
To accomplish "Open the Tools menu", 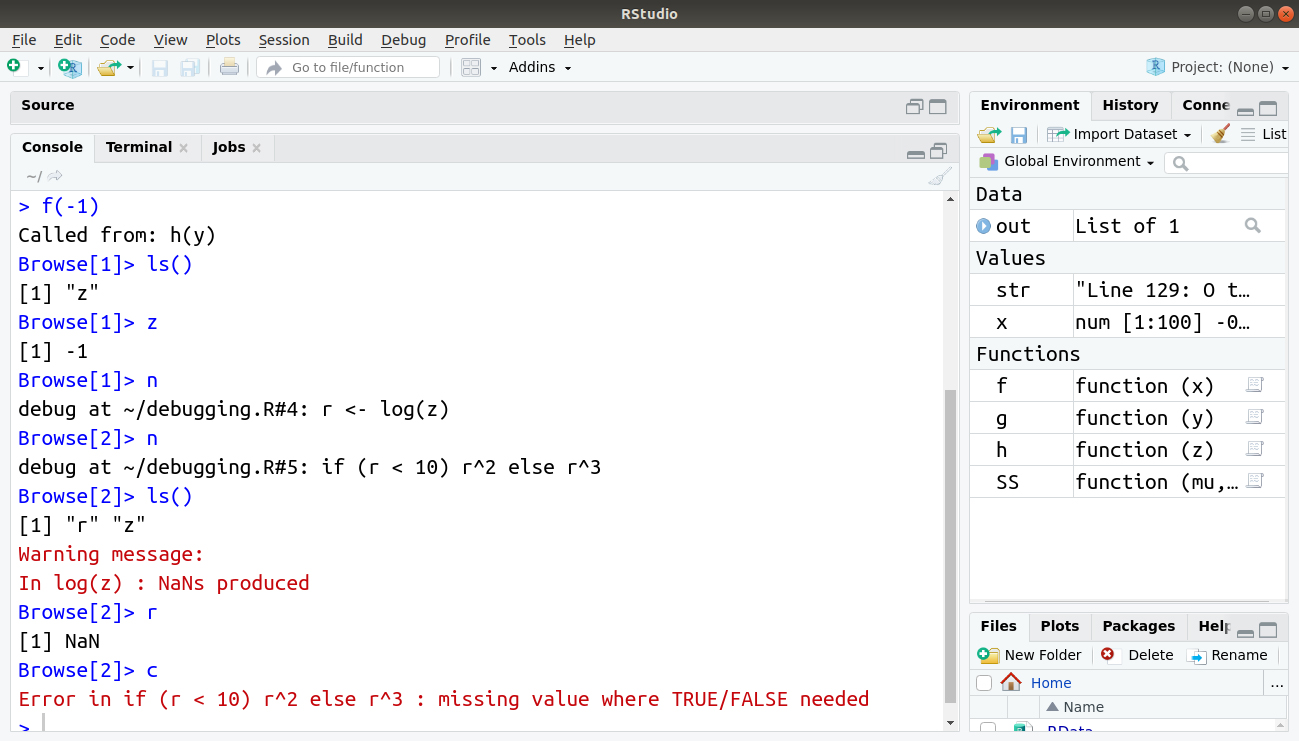I will (527, 40).
